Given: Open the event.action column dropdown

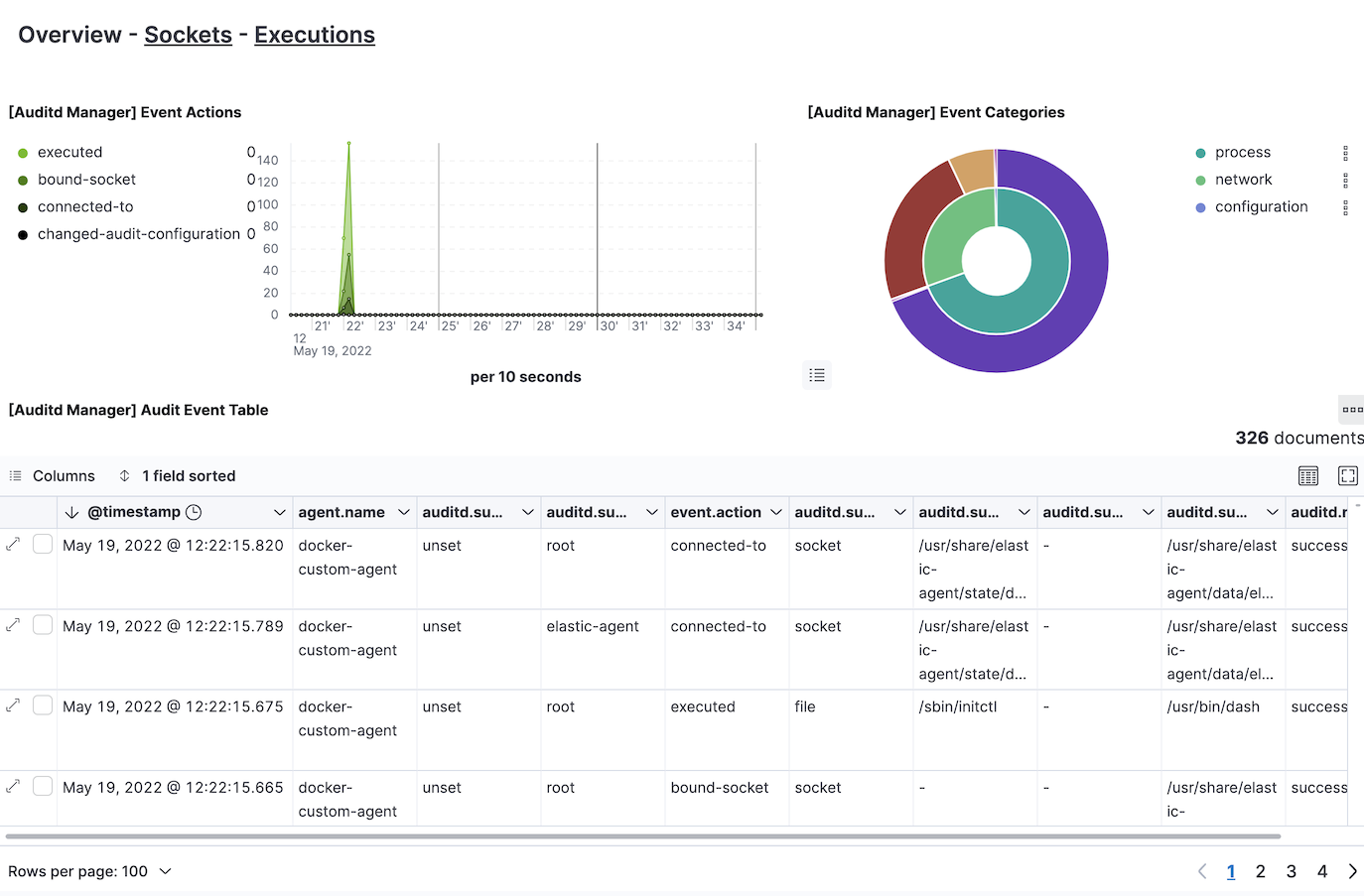Looking at the screenshot, I should click(775, 511).
